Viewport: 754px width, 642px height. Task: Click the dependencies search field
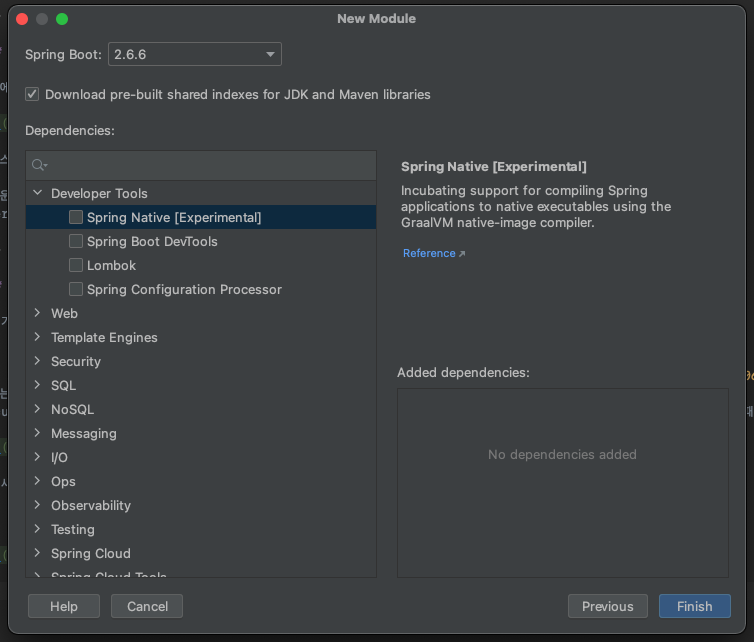tap(201, 165)
